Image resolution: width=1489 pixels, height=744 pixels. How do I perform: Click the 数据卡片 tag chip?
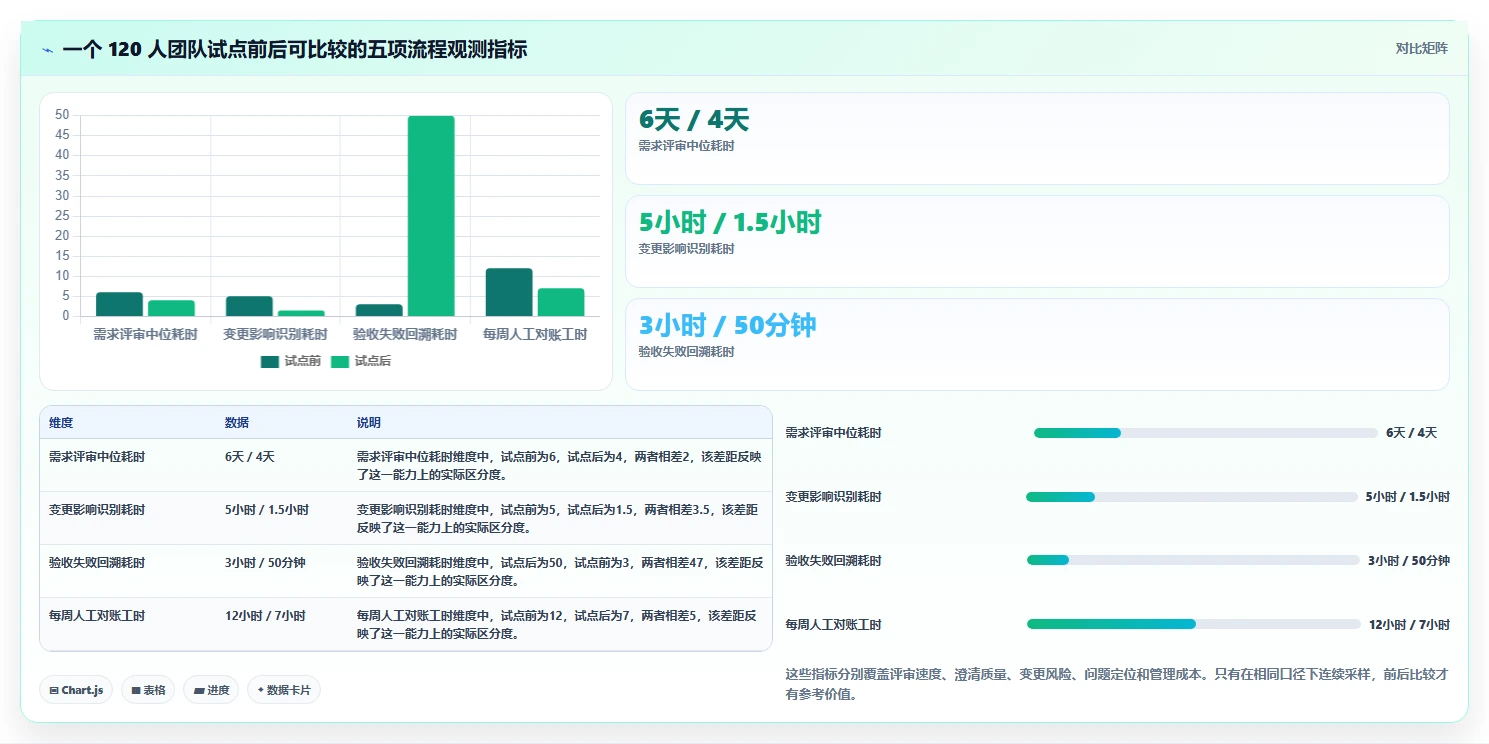(x=284, y=690)
